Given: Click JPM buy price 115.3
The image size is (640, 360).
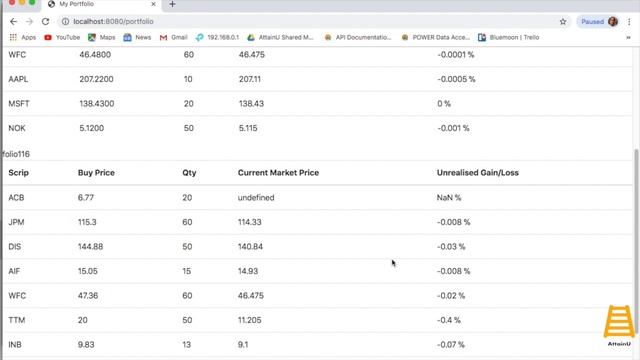Looking at the screenshot, I should click(x=87, y=222).
